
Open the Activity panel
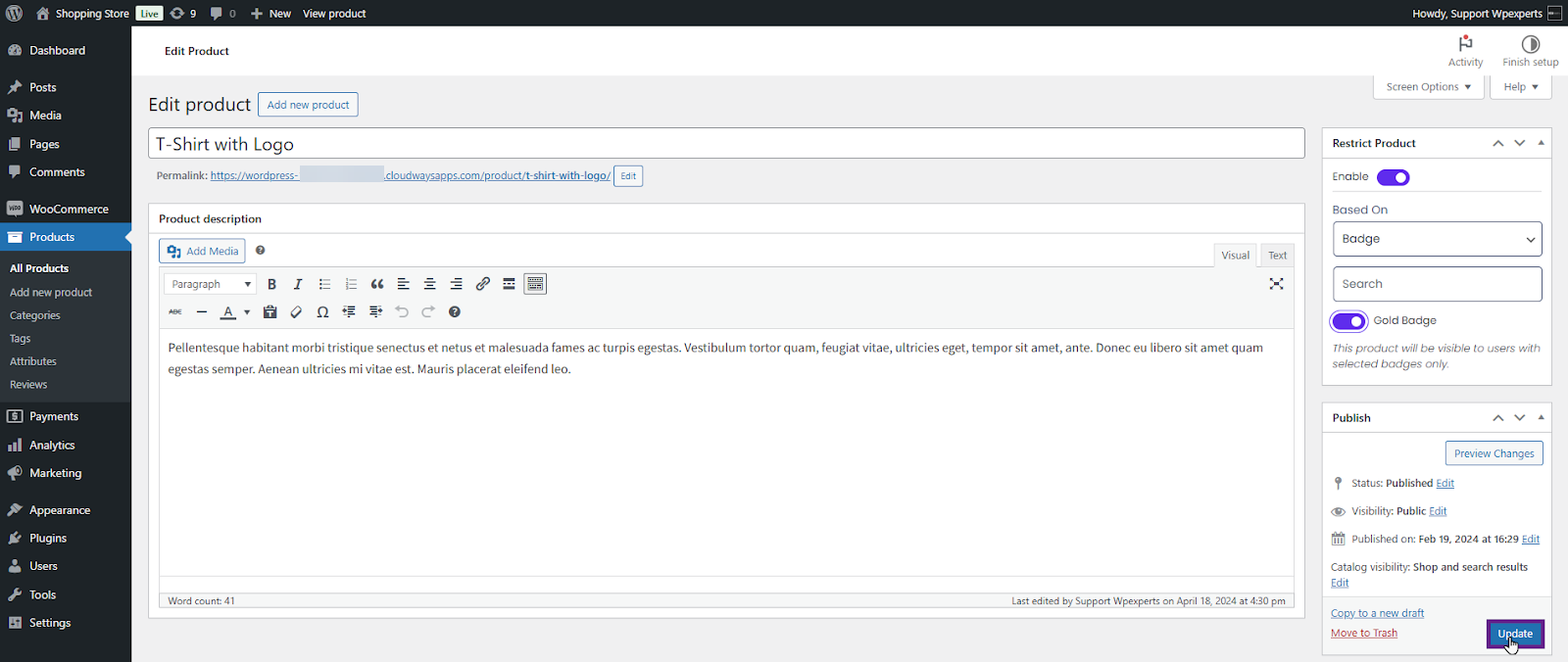pyautogui.click(x=1465, y=51)
